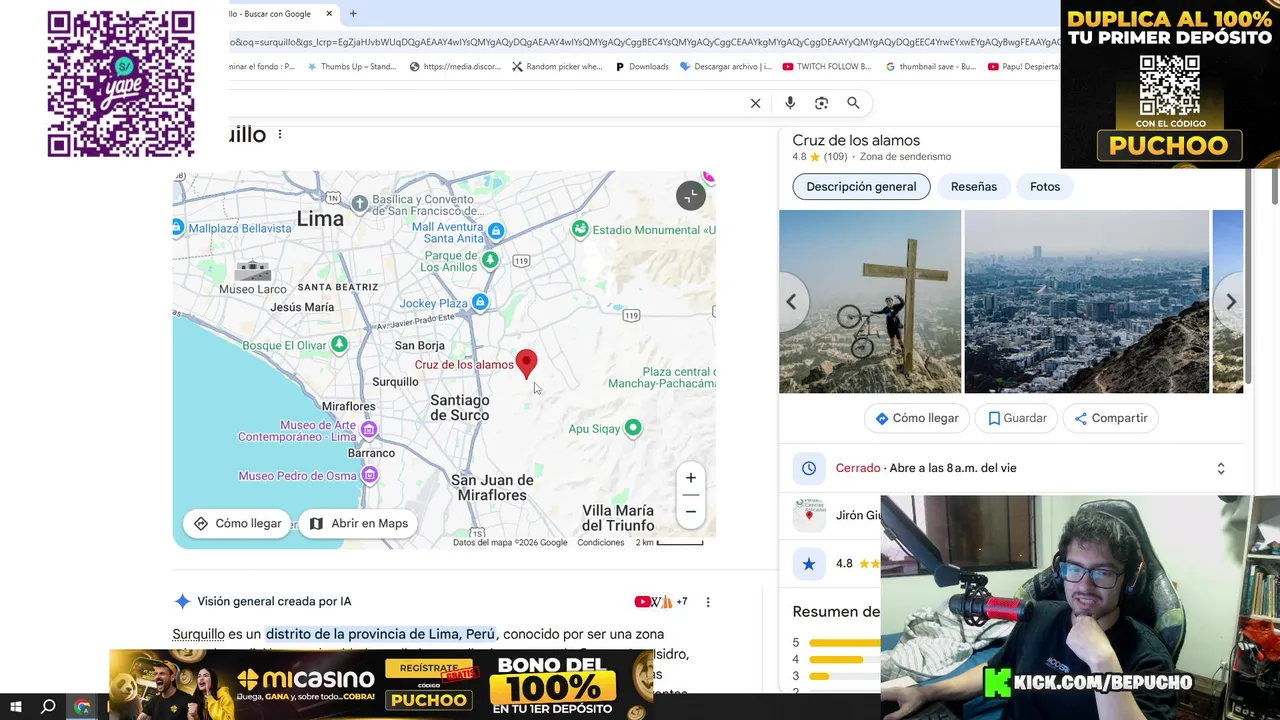Screen dimensions: 1280x720
Task: Click the San Juan de Miraflores label
Action: pos(492,487)
